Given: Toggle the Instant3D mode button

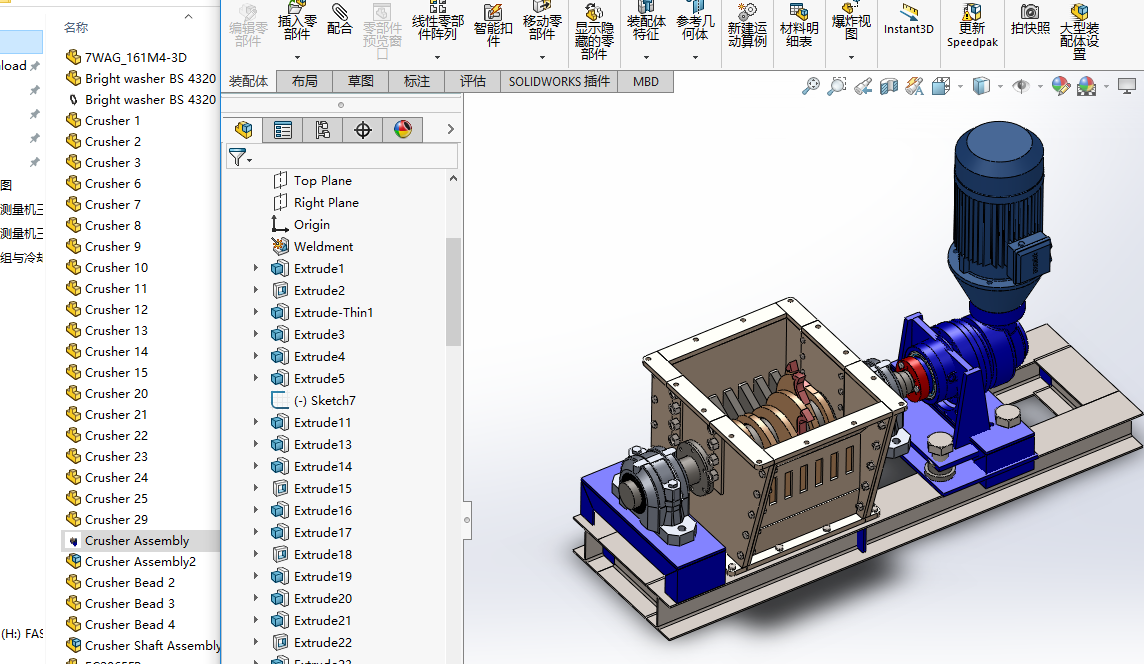Looking at the screenshot, I should [x=909, y=20].
